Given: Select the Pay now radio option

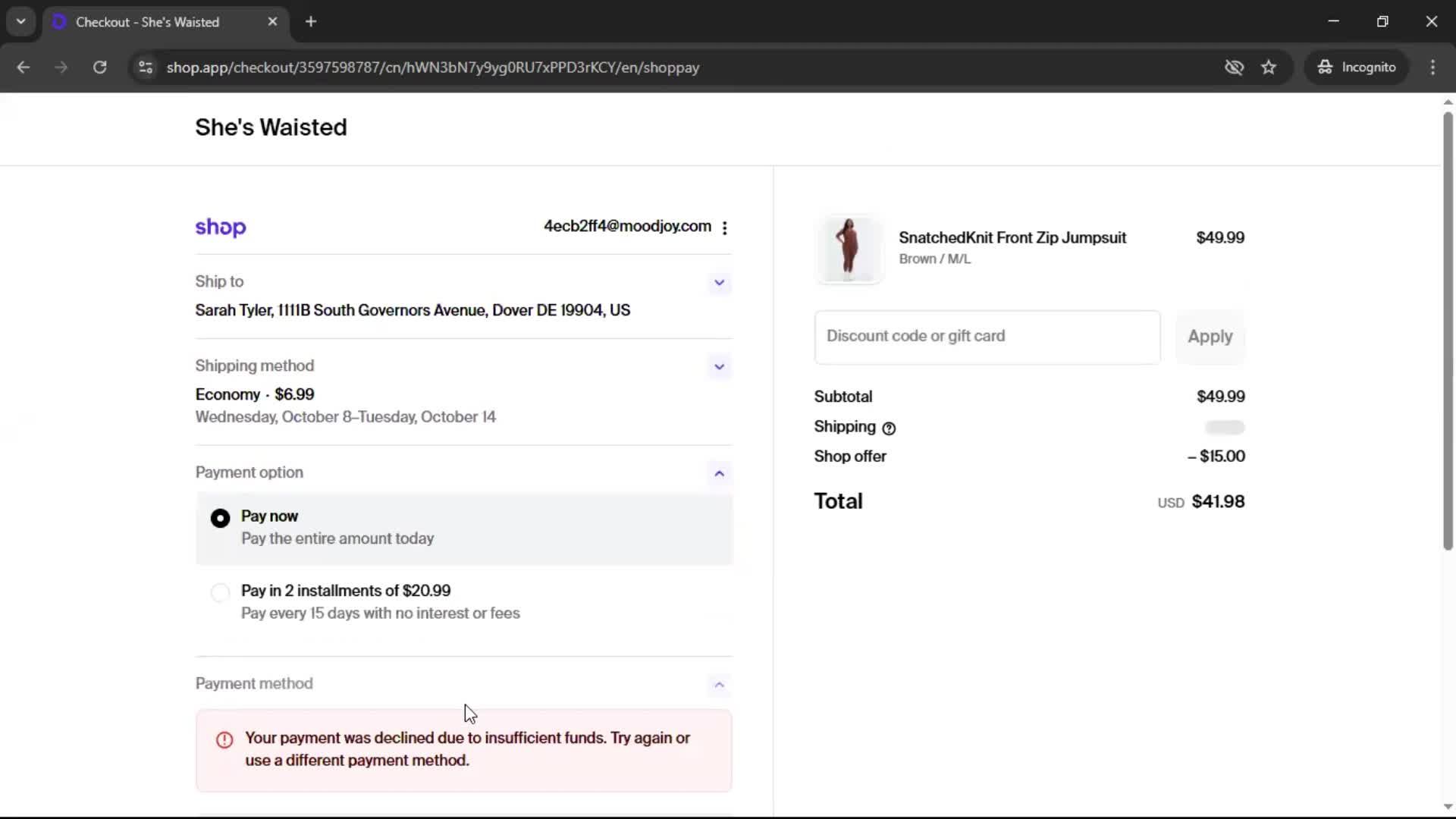Looking at the screenshot, I should pyautogui.click(x=220, y=518).
